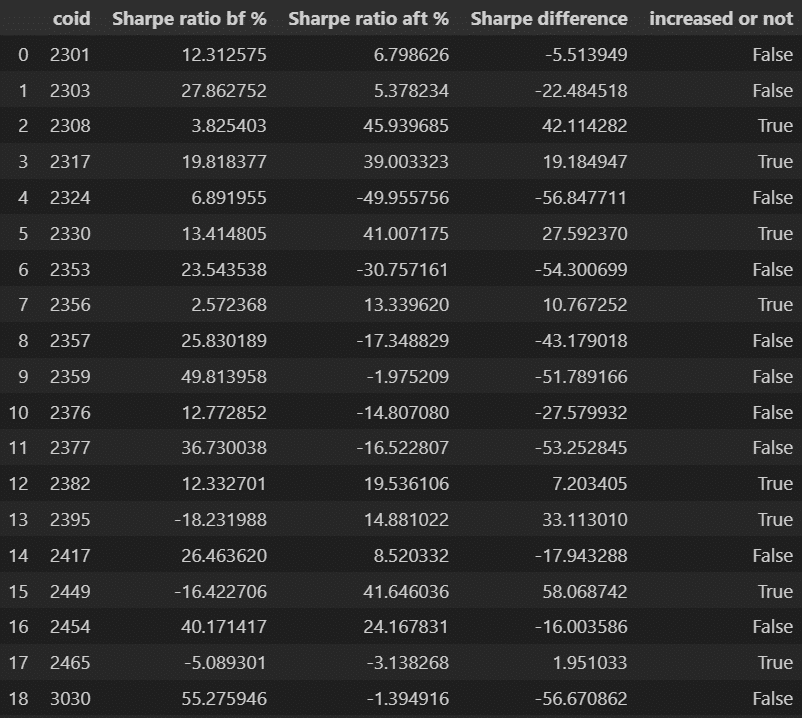This screenshot has width=802, height=718.
Task: Select the row index 9 cell
Action: point(23,377)
